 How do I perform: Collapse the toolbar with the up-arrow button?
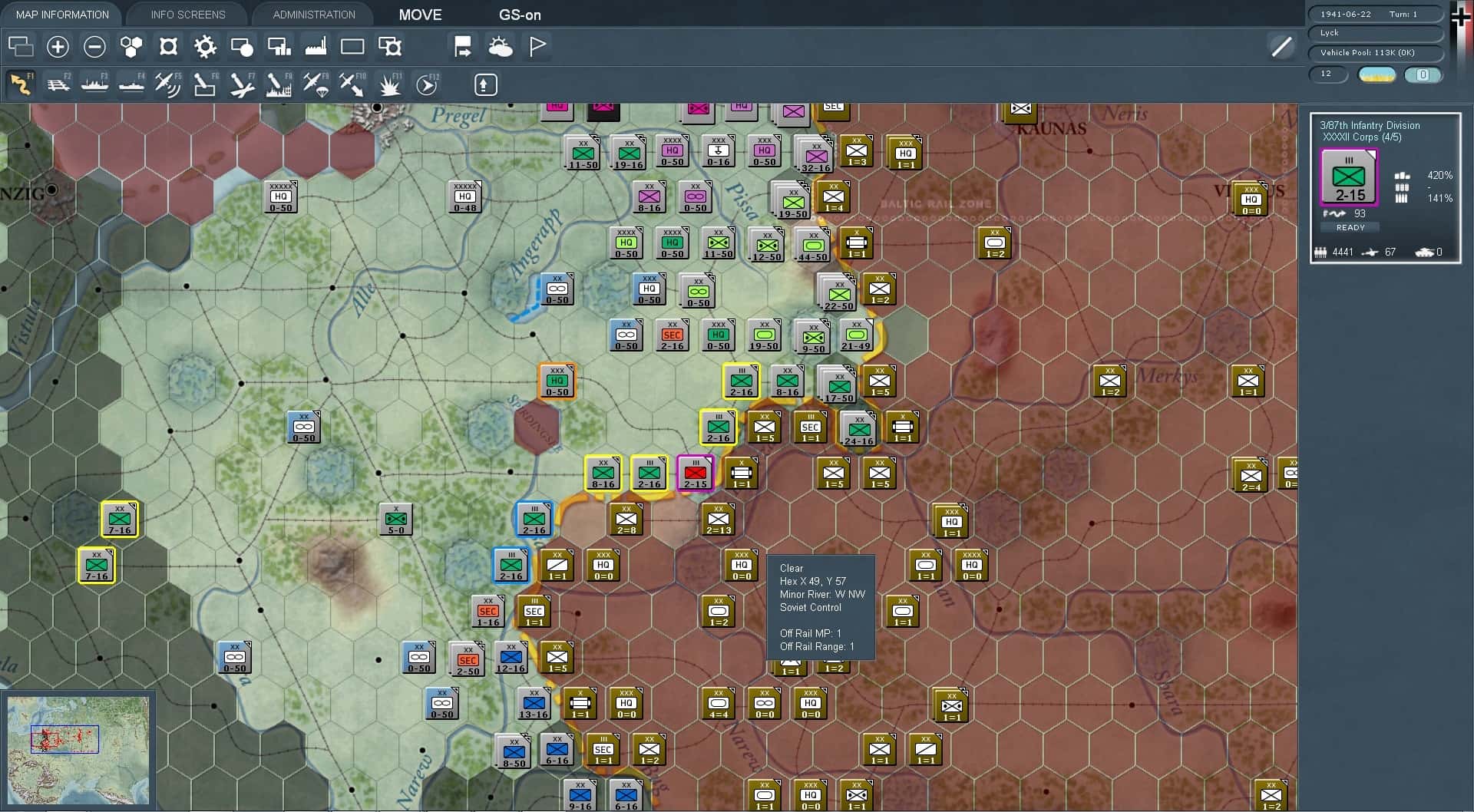pyautogui.click(x=484, y=84)
